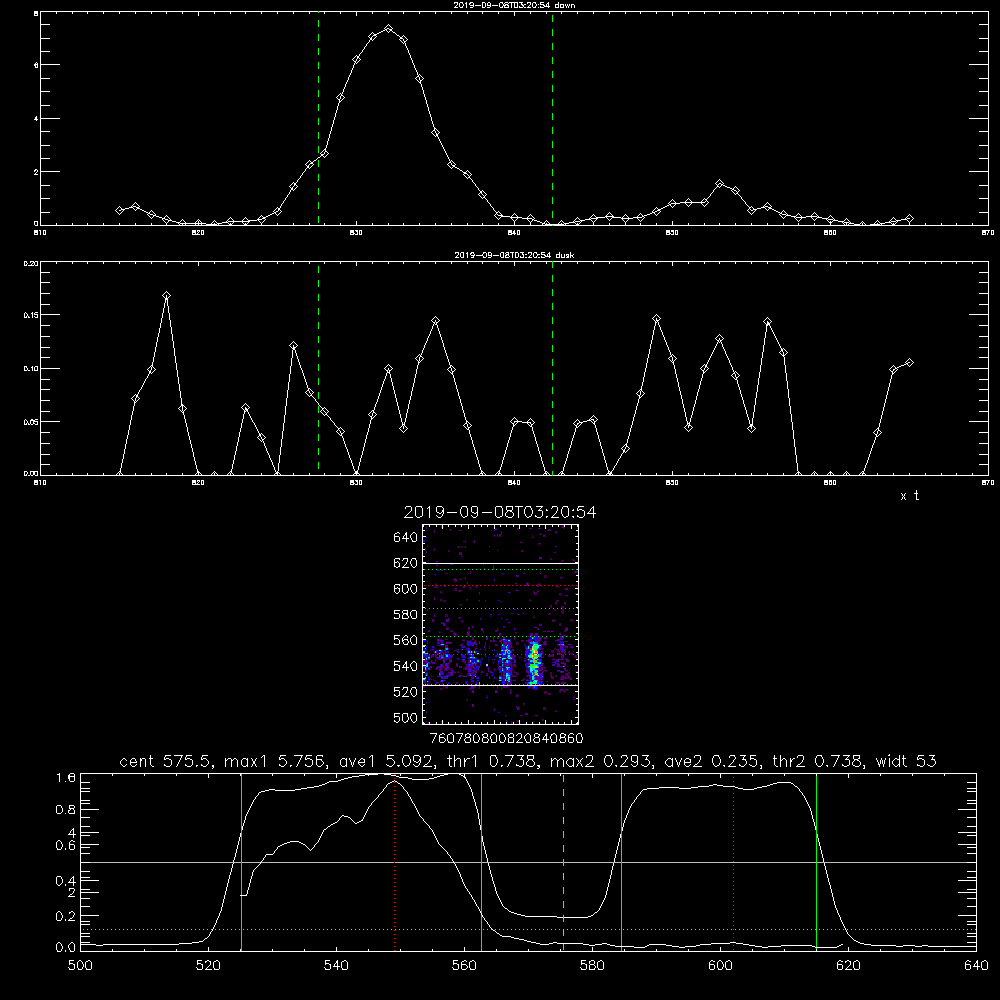Click the '620' x-axis label of bottom plot
This screenshot has width=1000, height=1000.
848,965
